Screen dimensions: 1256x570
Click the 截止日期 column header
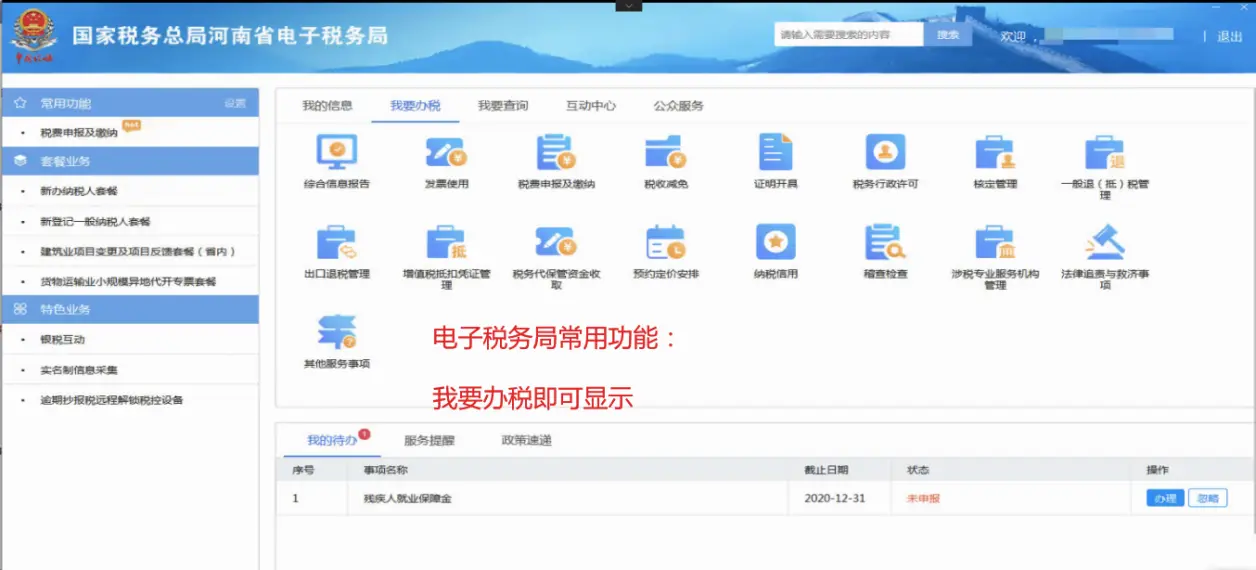pos(826,470)
